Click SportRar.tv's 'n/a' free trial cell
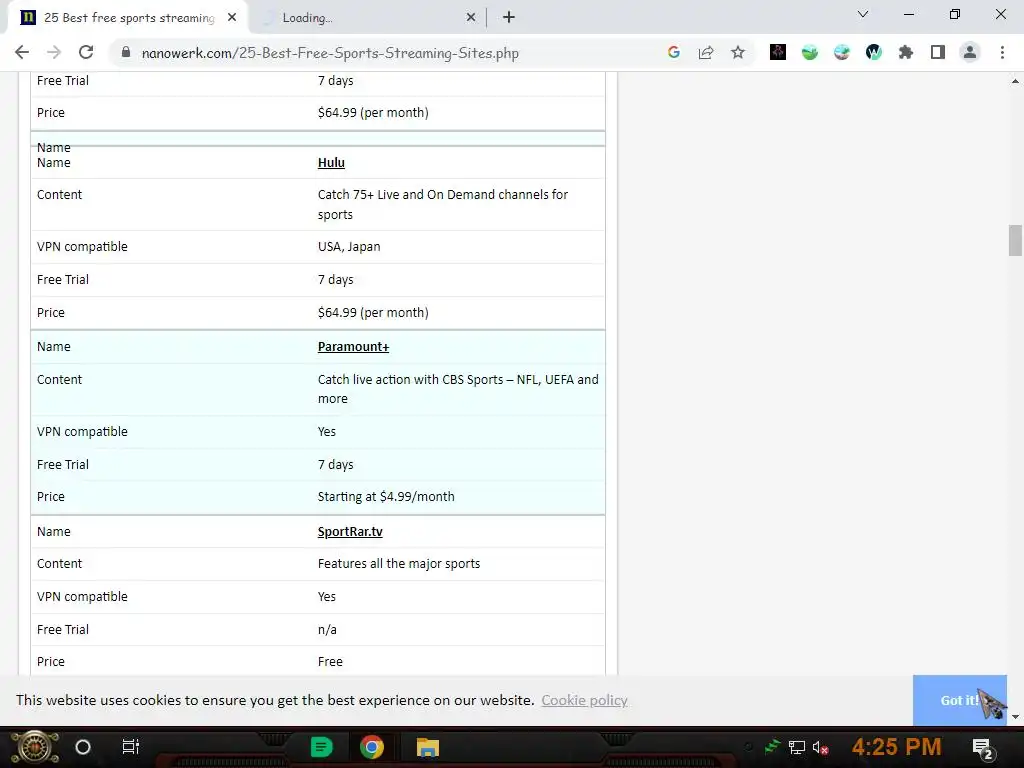This screenshot has width=1024, height=768. (x=327, y=630)
